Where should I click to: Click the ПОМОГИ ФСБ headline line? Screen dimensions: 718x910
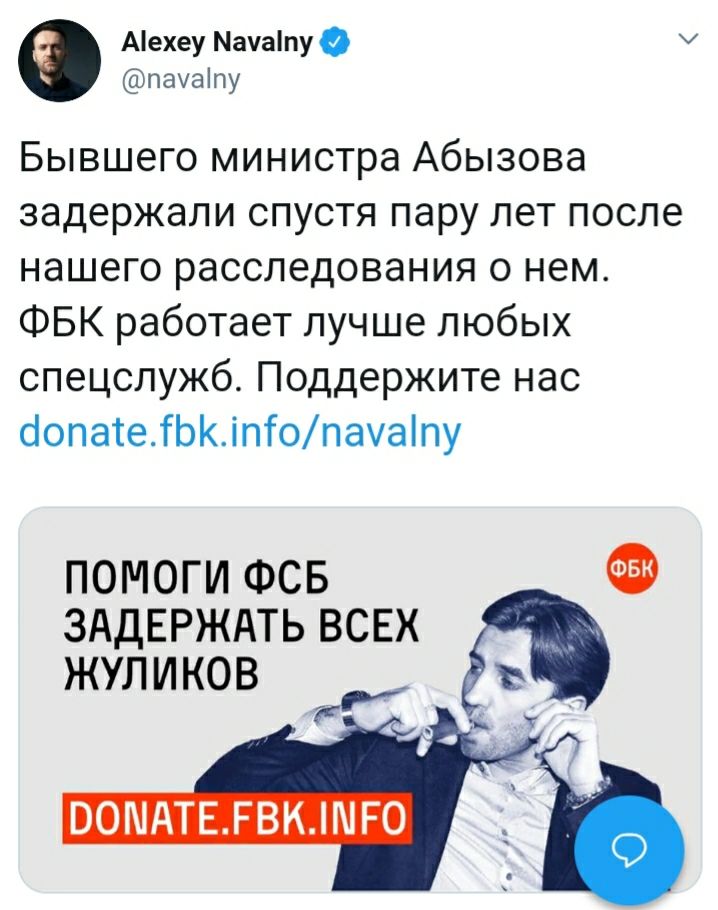pos(196,577)
